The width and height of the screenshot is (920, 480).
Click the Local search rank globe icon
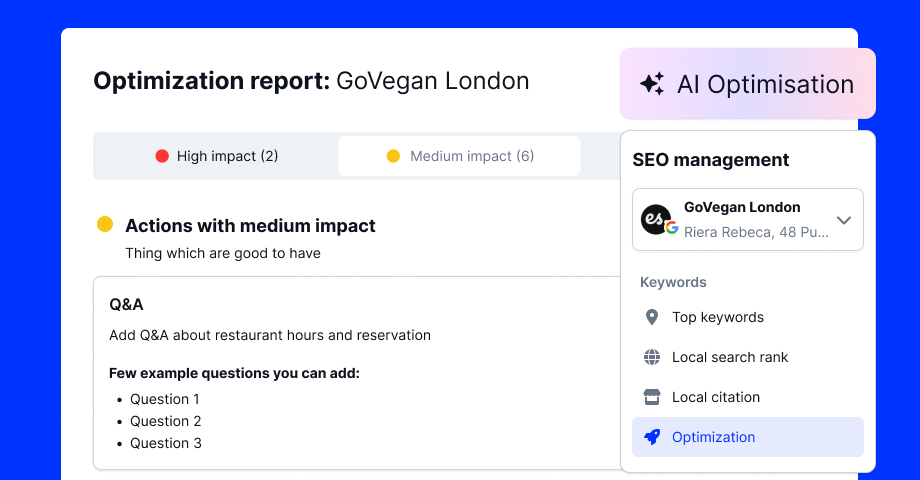pyautogui.click(x=652, y=357)
